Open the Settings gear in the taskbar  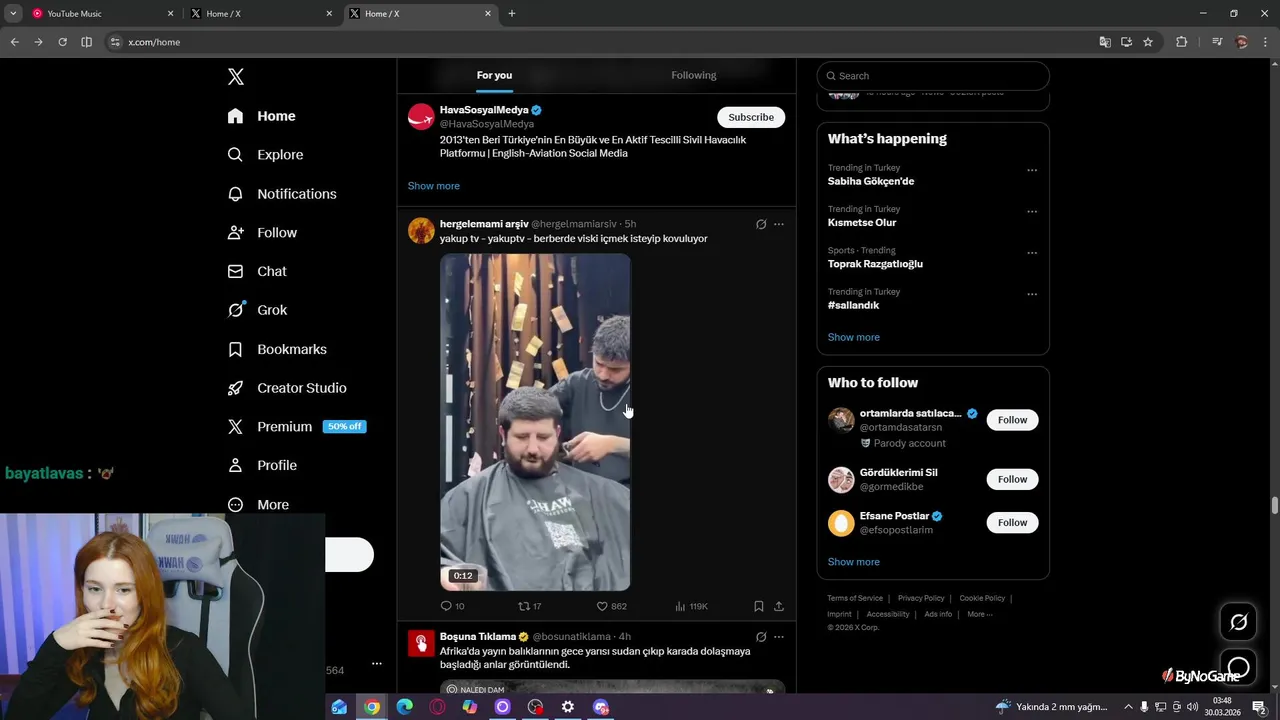(568, 707)
